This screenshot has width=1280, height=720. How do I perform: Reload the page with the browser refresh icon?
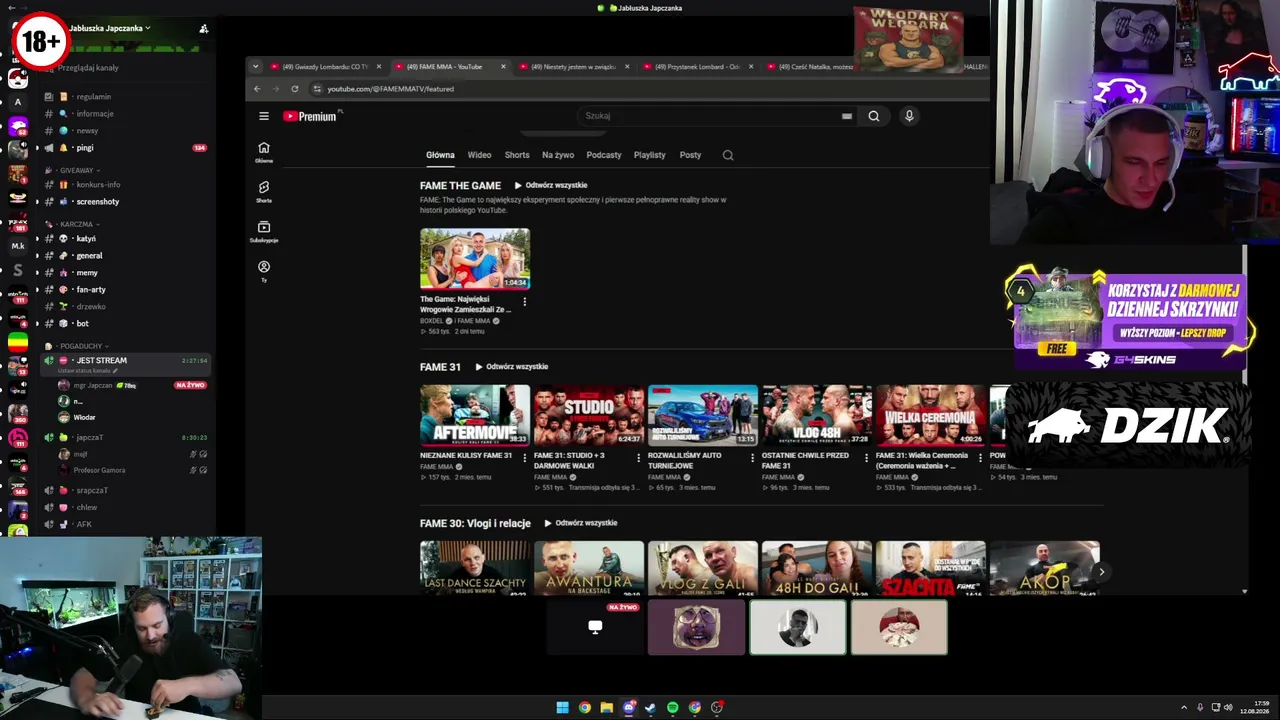(x=295, y=89)
